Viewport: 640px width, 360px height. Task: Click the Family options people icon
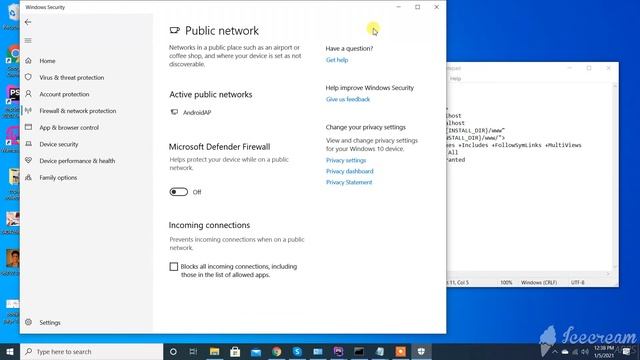click(x=28, y=178)
